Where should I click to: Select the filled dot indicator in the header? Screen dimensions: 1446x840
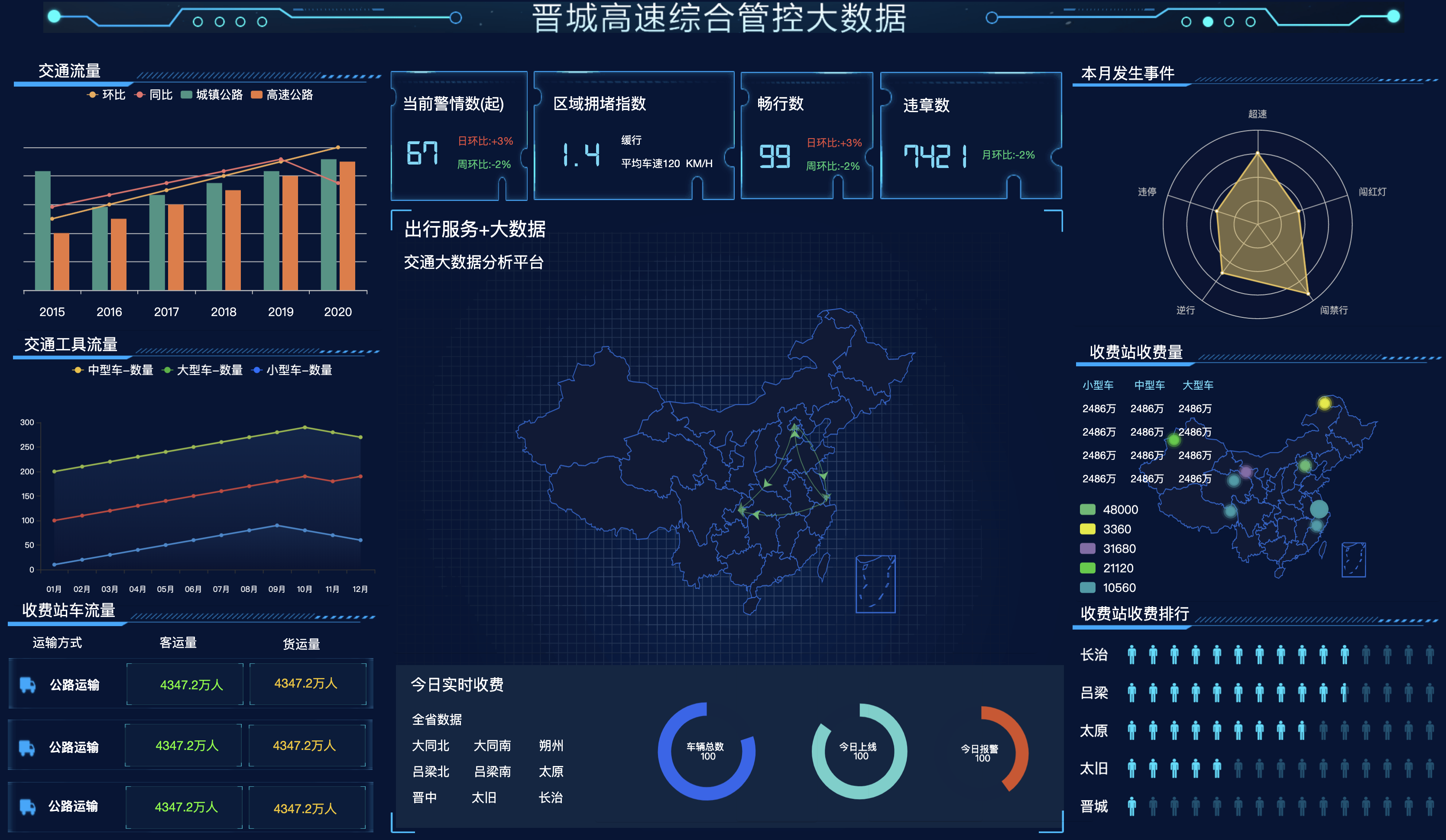coord(1208,22)
